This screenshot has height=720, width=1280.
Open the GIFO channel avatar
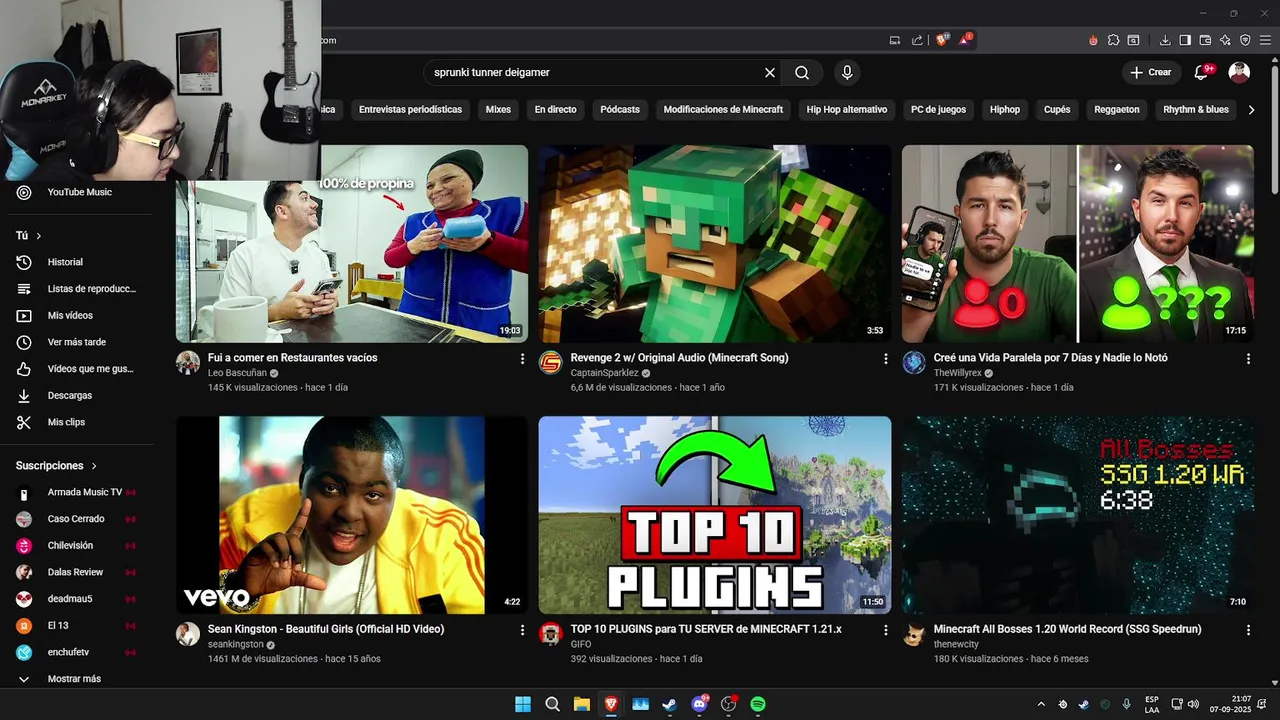(x=550, y=634)
